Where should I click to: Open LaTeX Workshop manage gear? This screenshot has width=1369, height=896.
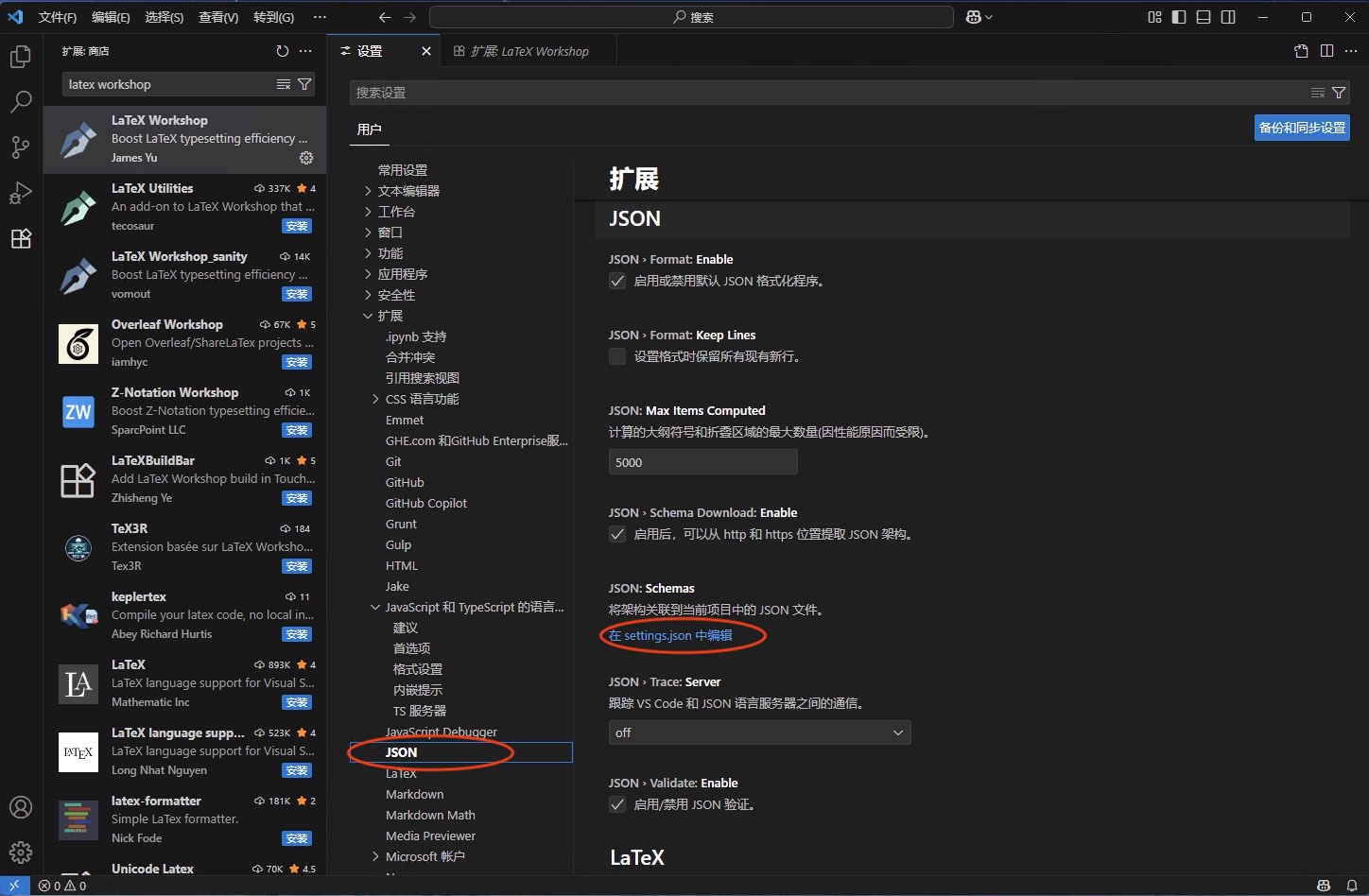tap(305, 158)
